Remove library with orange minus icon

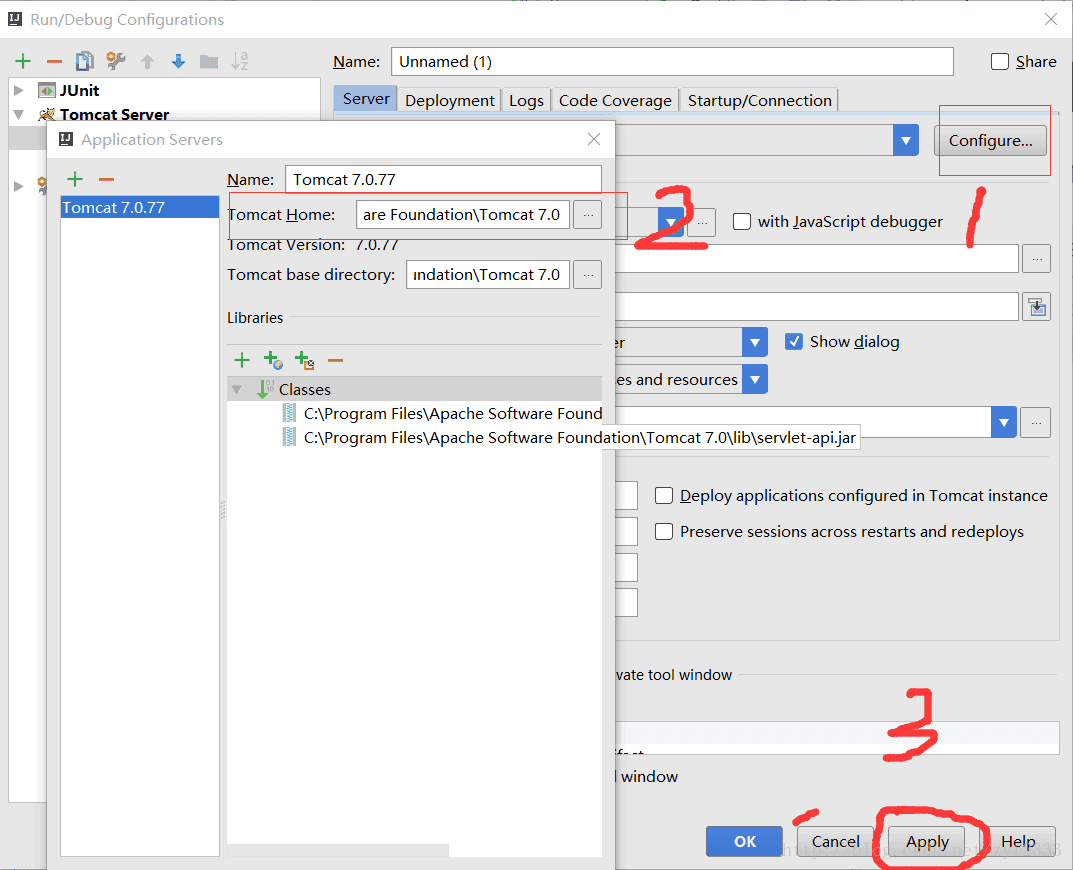(x=335, y=360)
